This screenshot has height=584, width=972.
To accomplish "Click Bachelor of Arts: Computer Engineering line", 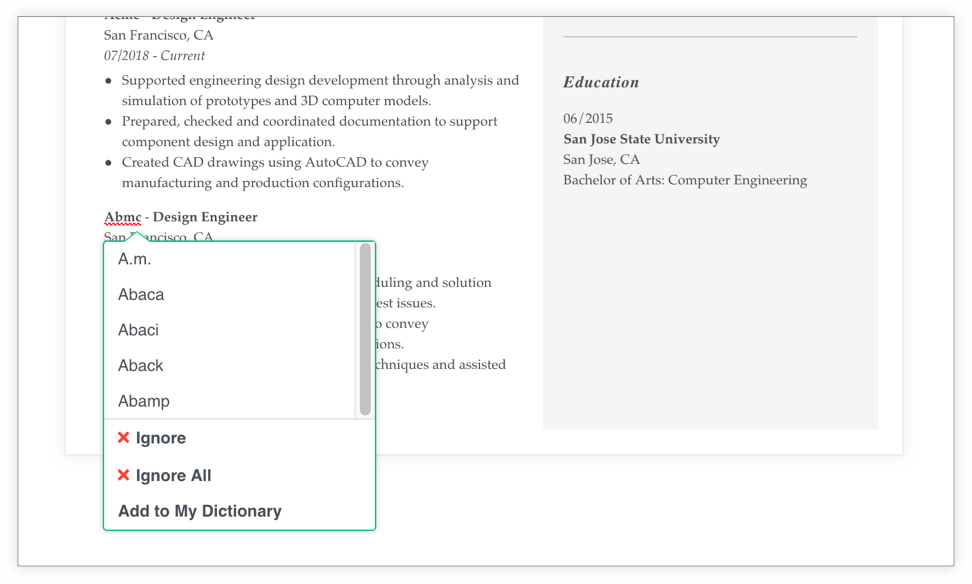I will pyautogui.click(x=685, y=180).
